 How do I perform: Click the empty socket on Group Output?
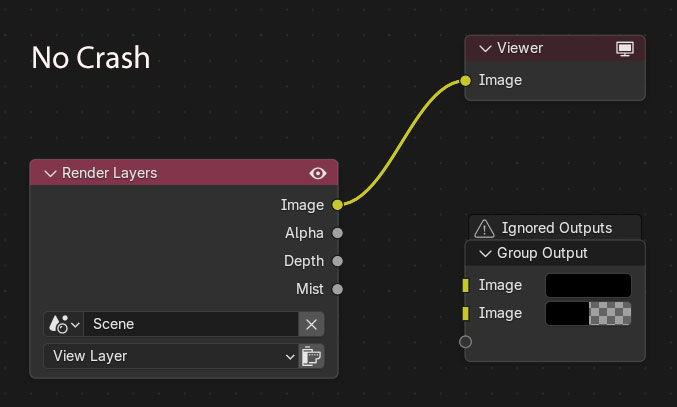tap(466, 342)
